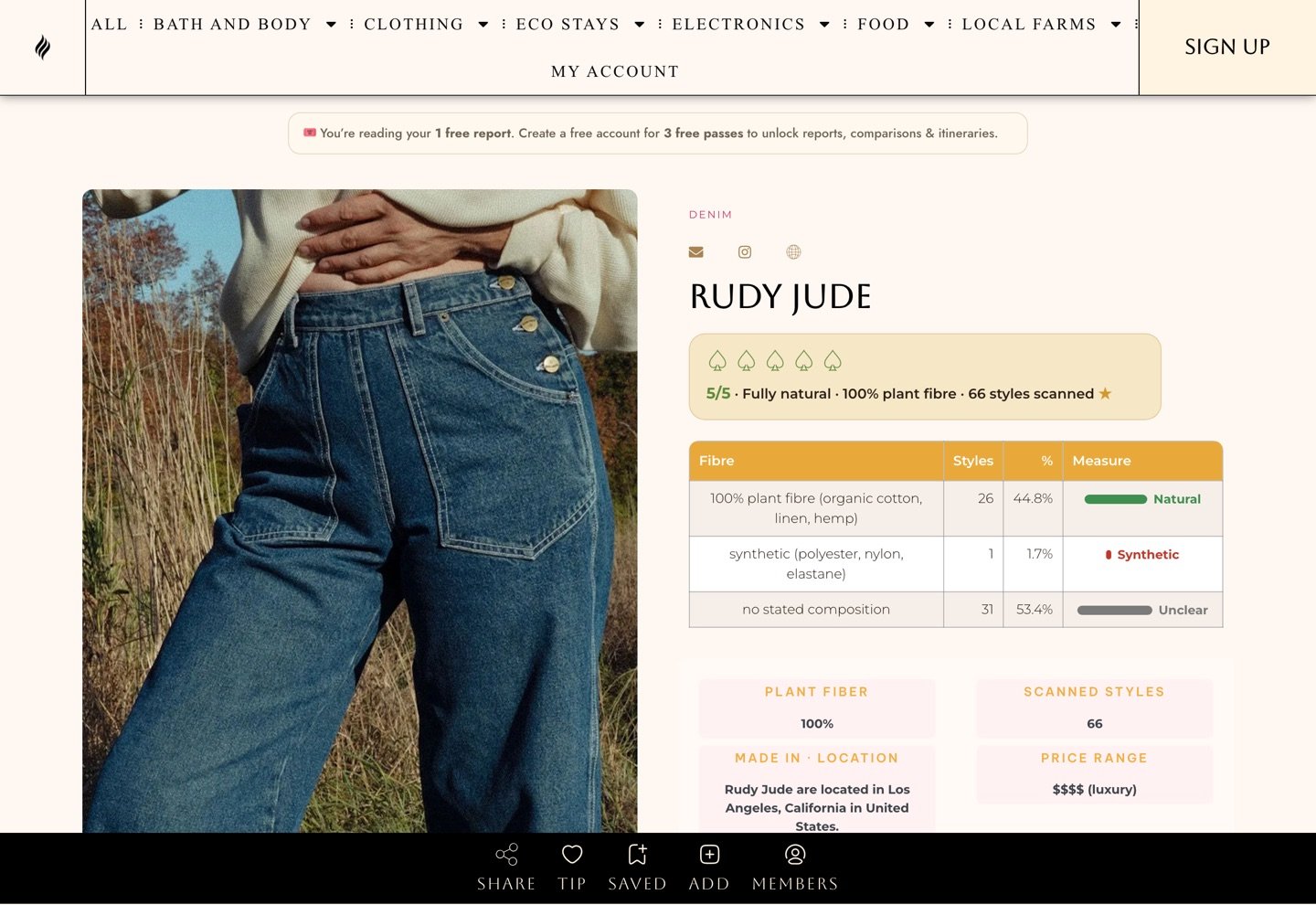
Task: Open the Instagram icon for Rudy Jude
Action: click(745, 252)
